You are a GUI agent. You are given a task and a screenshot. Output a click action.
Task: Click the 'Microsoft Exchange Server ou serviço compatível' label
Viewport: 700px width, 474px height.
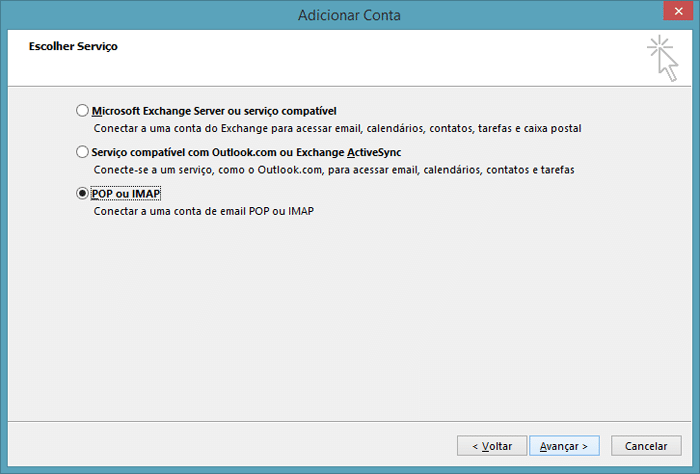pos(214,111)
